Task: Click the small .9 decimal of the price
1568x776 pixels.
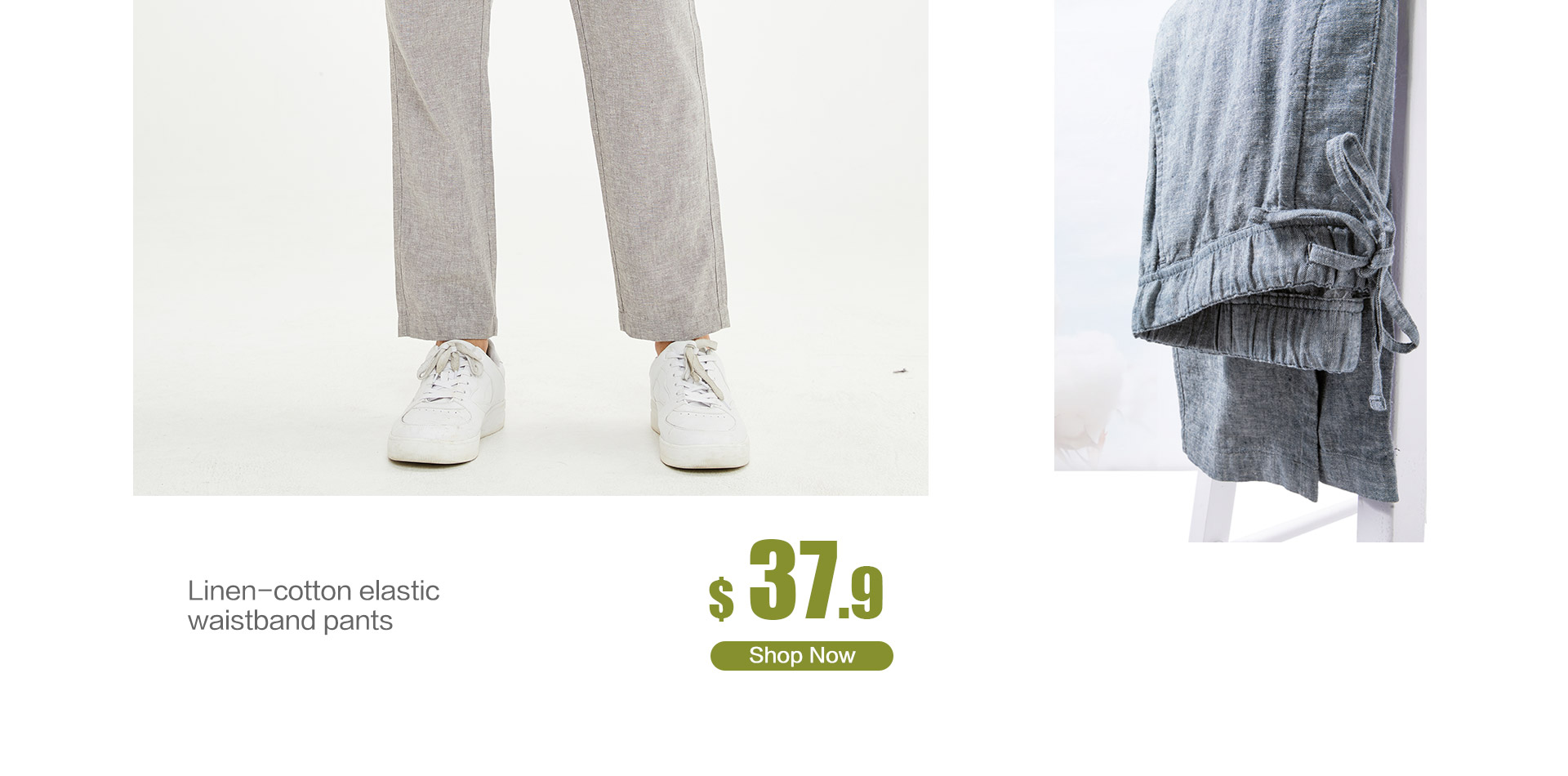Action: [862, 594]
